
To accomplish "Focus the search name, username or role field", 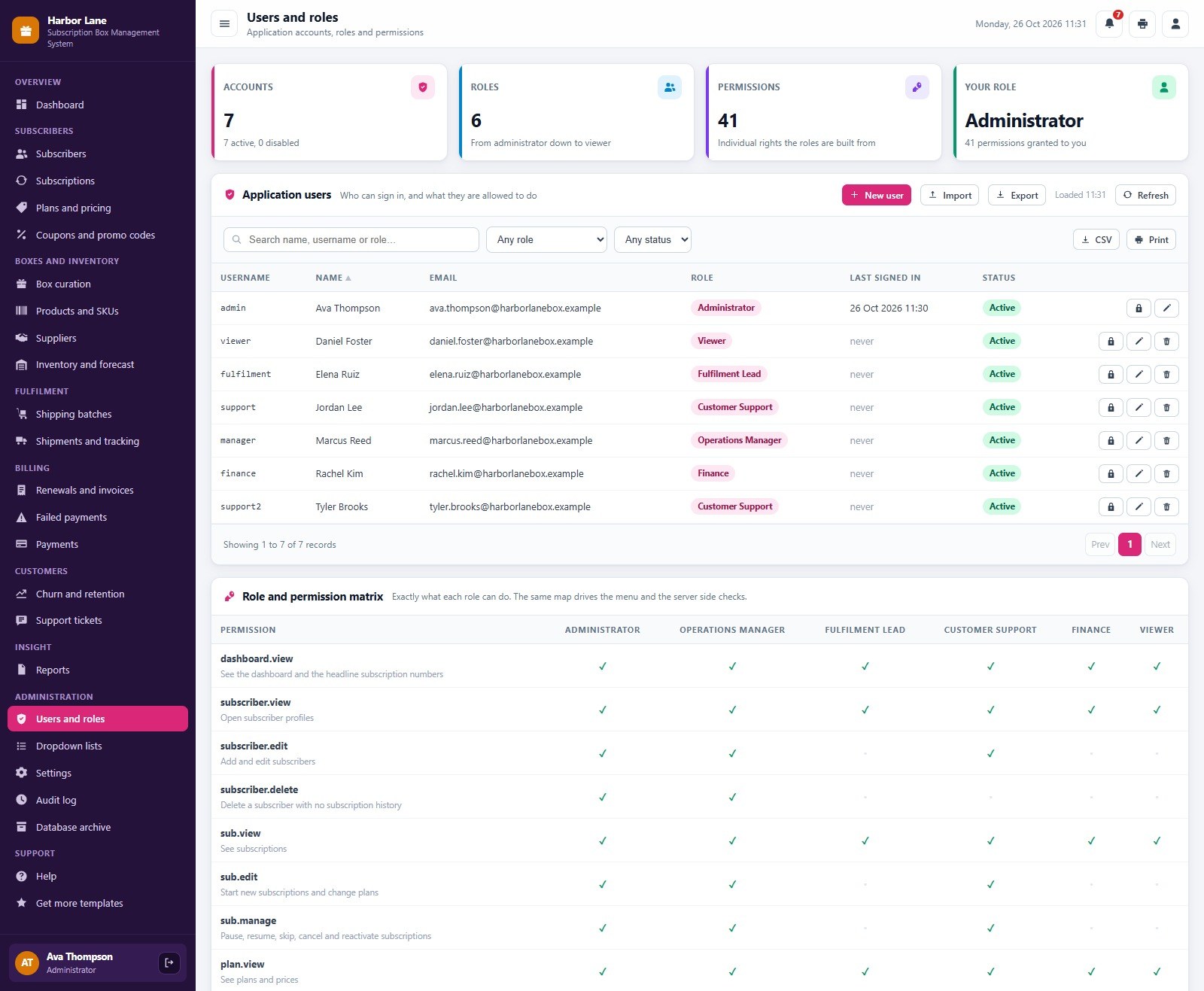I will (351, 239).
